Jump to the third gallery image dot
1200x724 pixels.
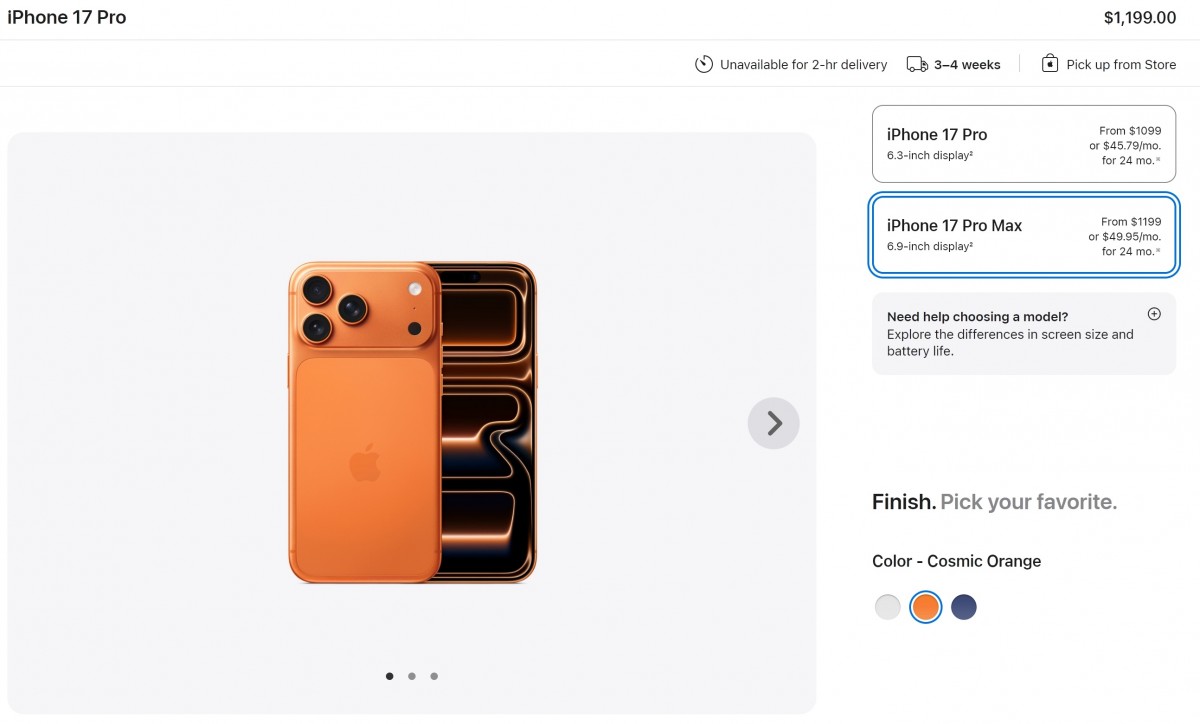click(434, 676)
